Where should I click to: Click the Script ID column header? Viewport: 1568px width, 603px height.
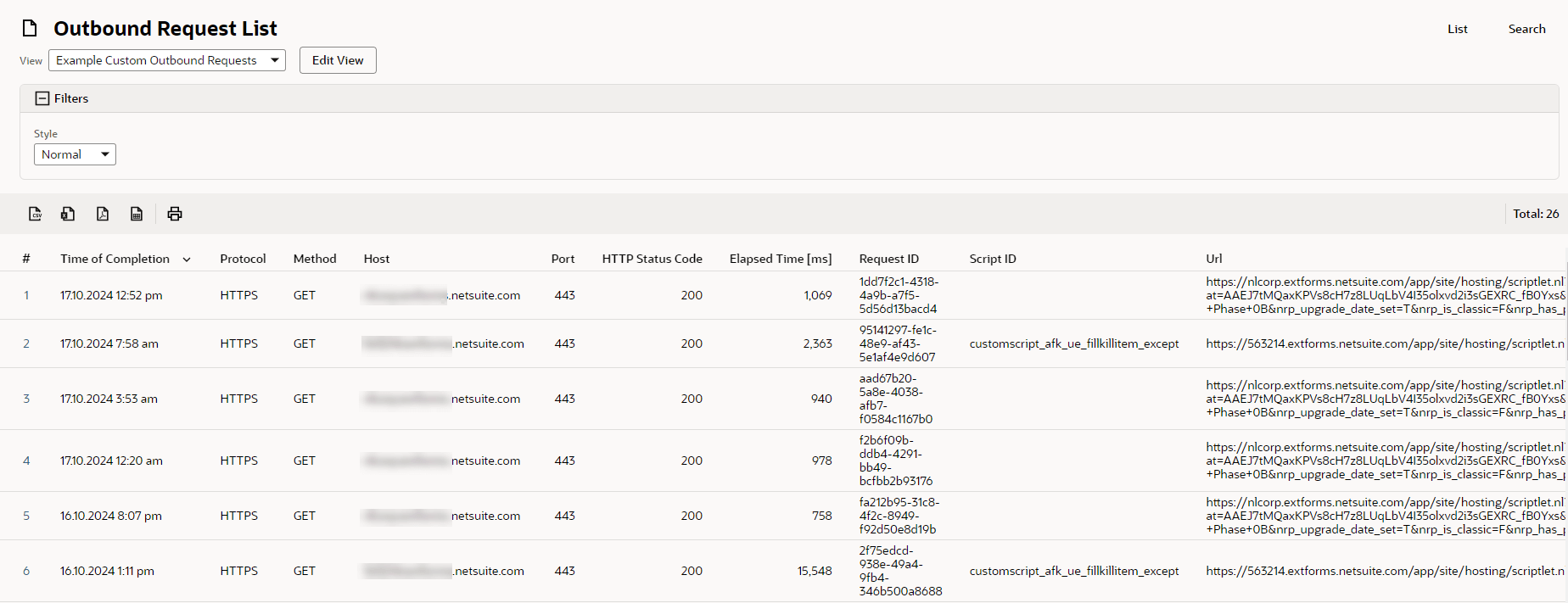click(x=993, y=259)
